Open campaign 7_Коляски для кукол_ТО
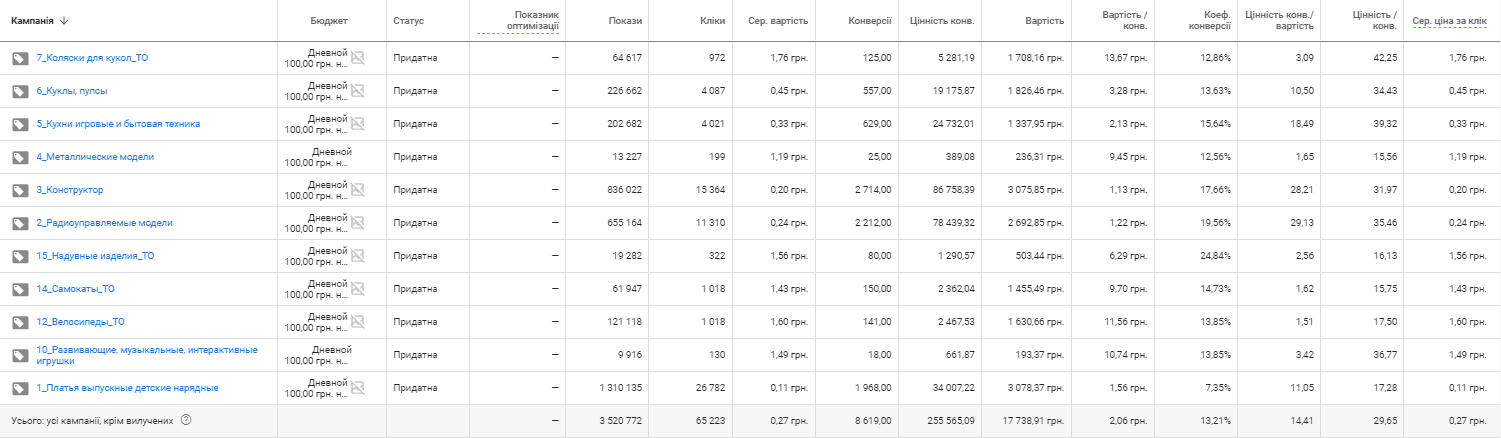Screen dimensions: 1501x438 (92, 58)
